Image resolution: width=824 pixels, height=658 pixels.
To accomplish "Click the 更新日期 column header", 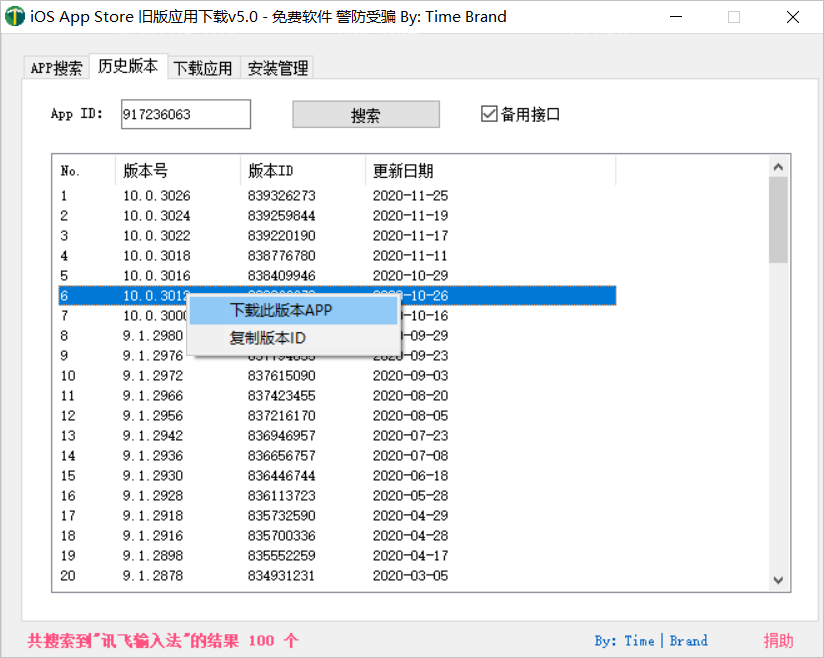I will (x=489, y=171).
